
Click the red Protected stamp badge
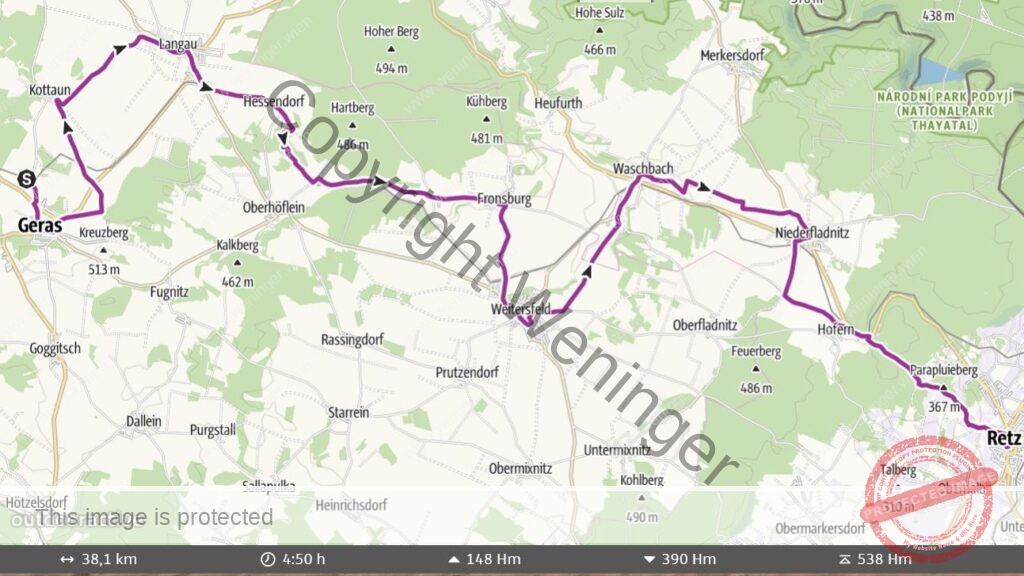(927, 498)
